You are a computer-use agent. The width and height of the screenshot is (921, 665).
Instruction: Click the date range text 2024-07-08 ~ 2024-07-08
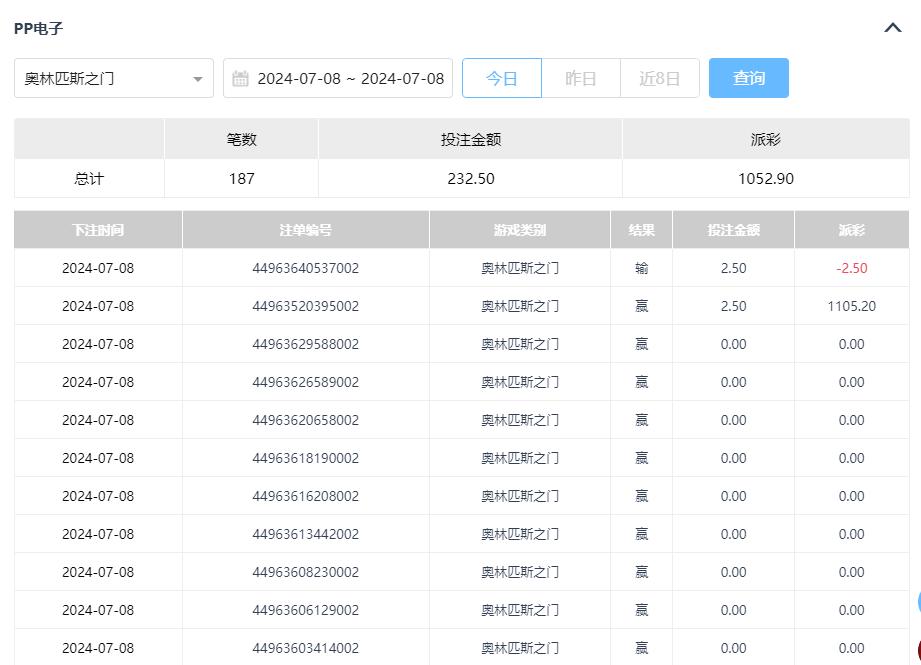click(350, 78)
